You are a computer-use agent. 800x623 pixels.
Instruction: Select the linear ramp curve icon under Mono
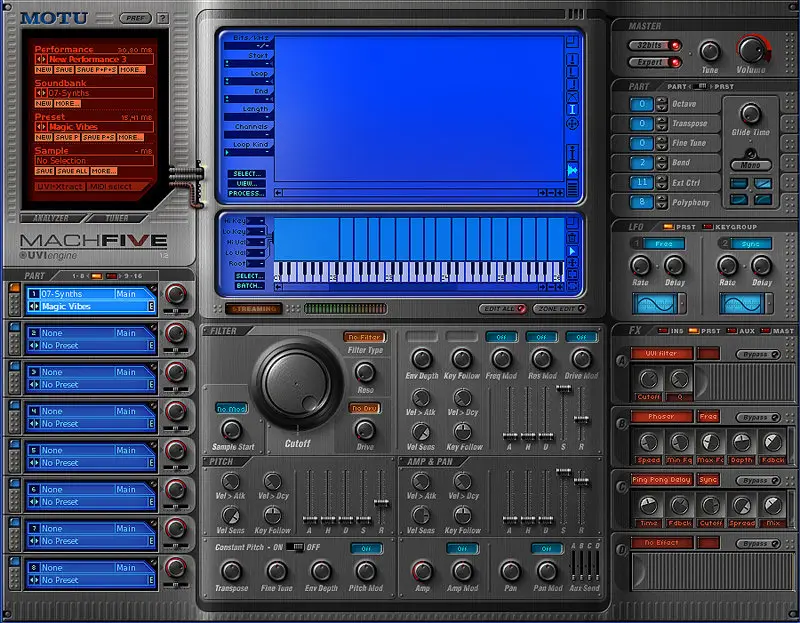[762, 183]
